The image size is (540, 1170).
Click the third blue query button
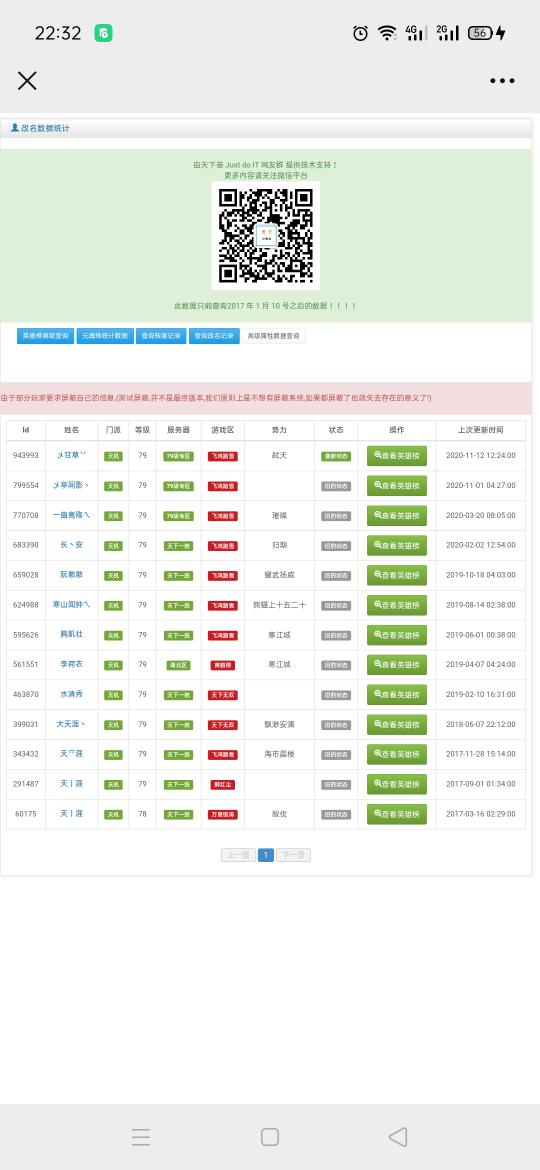161,336
